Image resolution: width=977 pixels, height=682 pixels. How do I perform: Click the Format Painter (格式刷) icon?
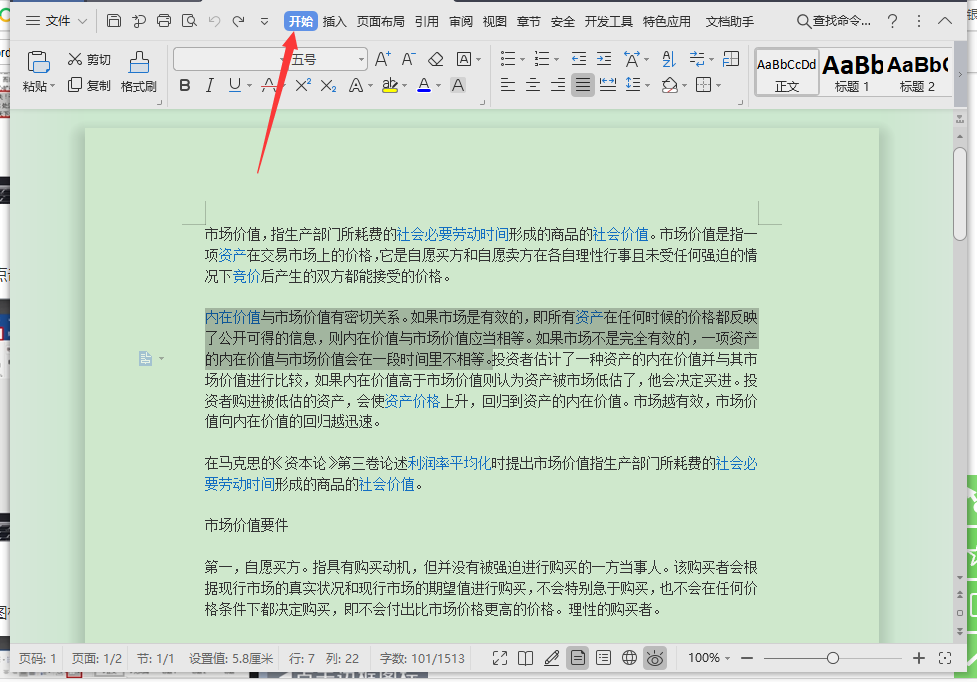139,63
